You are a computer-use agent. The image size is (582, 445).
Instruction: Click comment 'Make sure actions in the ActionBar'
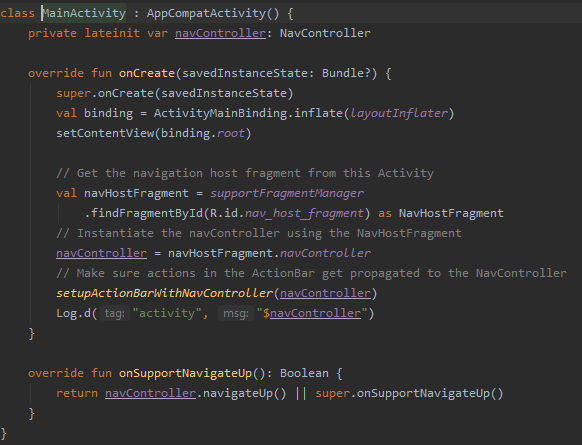311,274
